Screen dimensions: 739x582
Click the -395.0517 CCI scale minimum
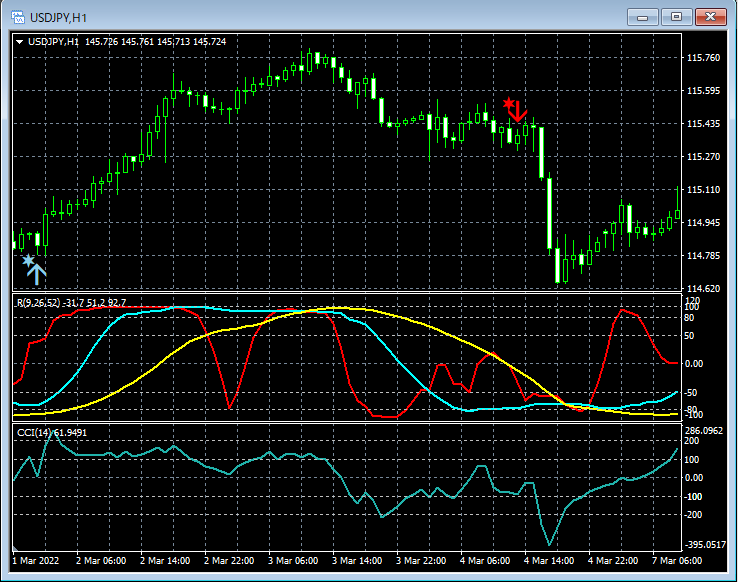click(706, 545)
